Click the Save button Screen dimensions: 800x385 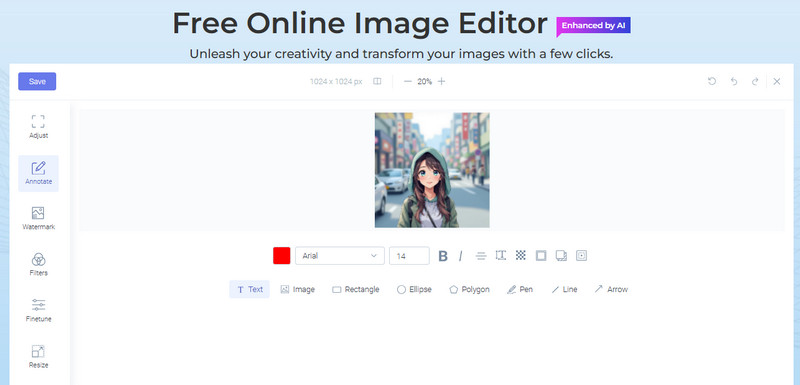tap(37, 82)
